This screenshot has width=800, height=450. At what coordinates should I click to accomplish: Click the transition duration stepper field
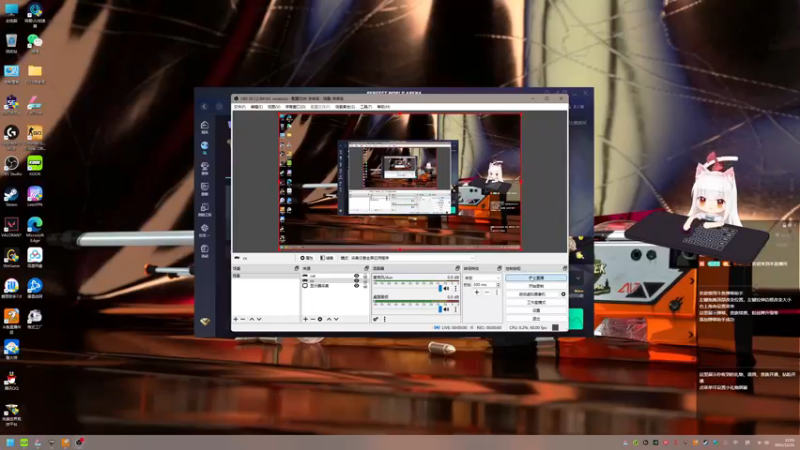click(x=487, y=285)
